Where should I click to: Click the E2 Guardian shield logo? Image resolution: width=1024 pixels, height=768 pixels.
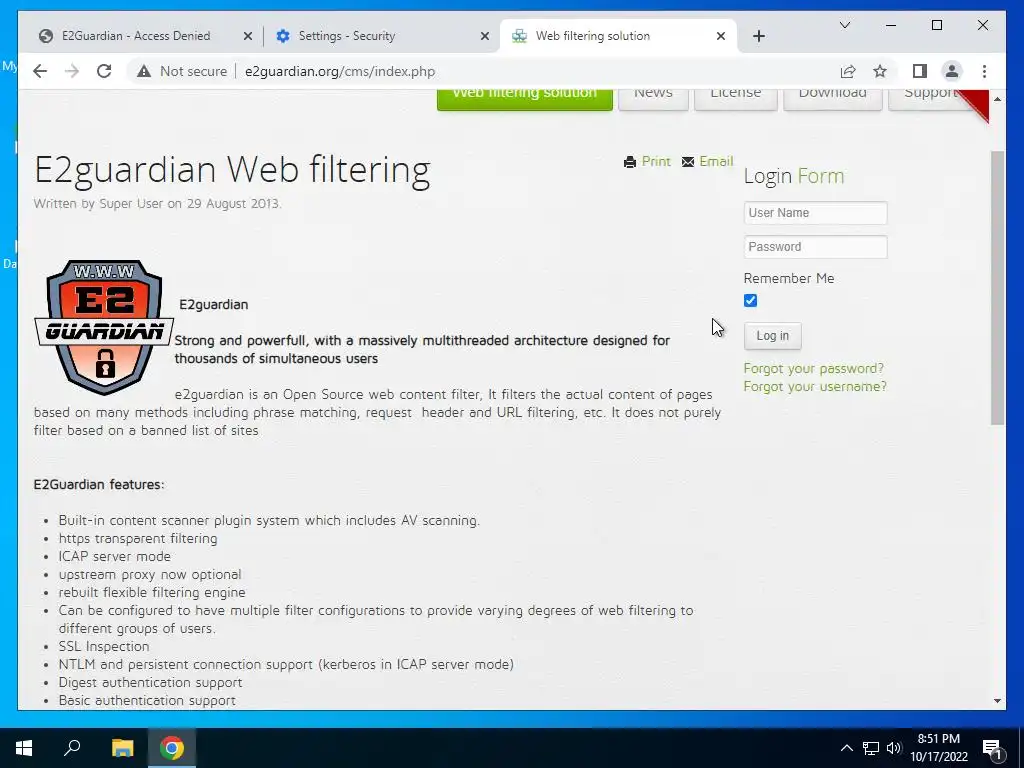(x=104, y=327)
